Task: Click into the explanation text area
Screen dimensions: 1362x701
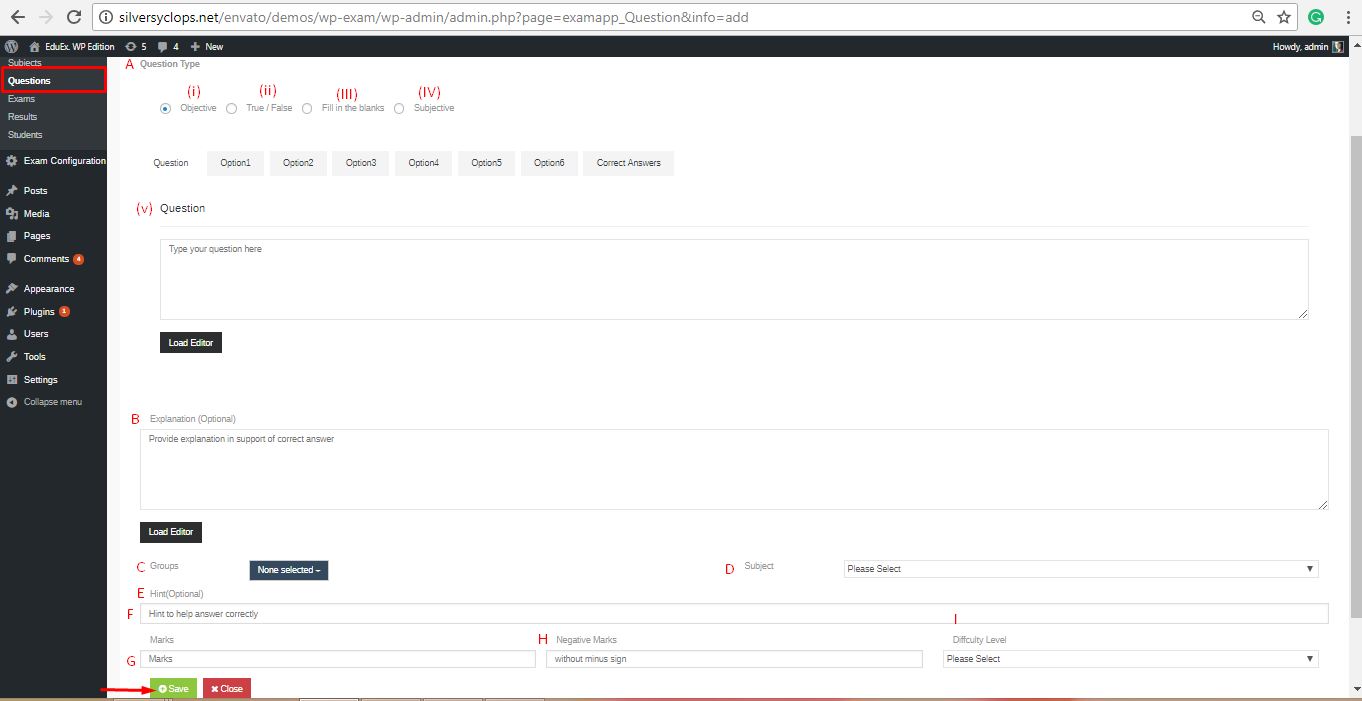Action: point(734,470)
